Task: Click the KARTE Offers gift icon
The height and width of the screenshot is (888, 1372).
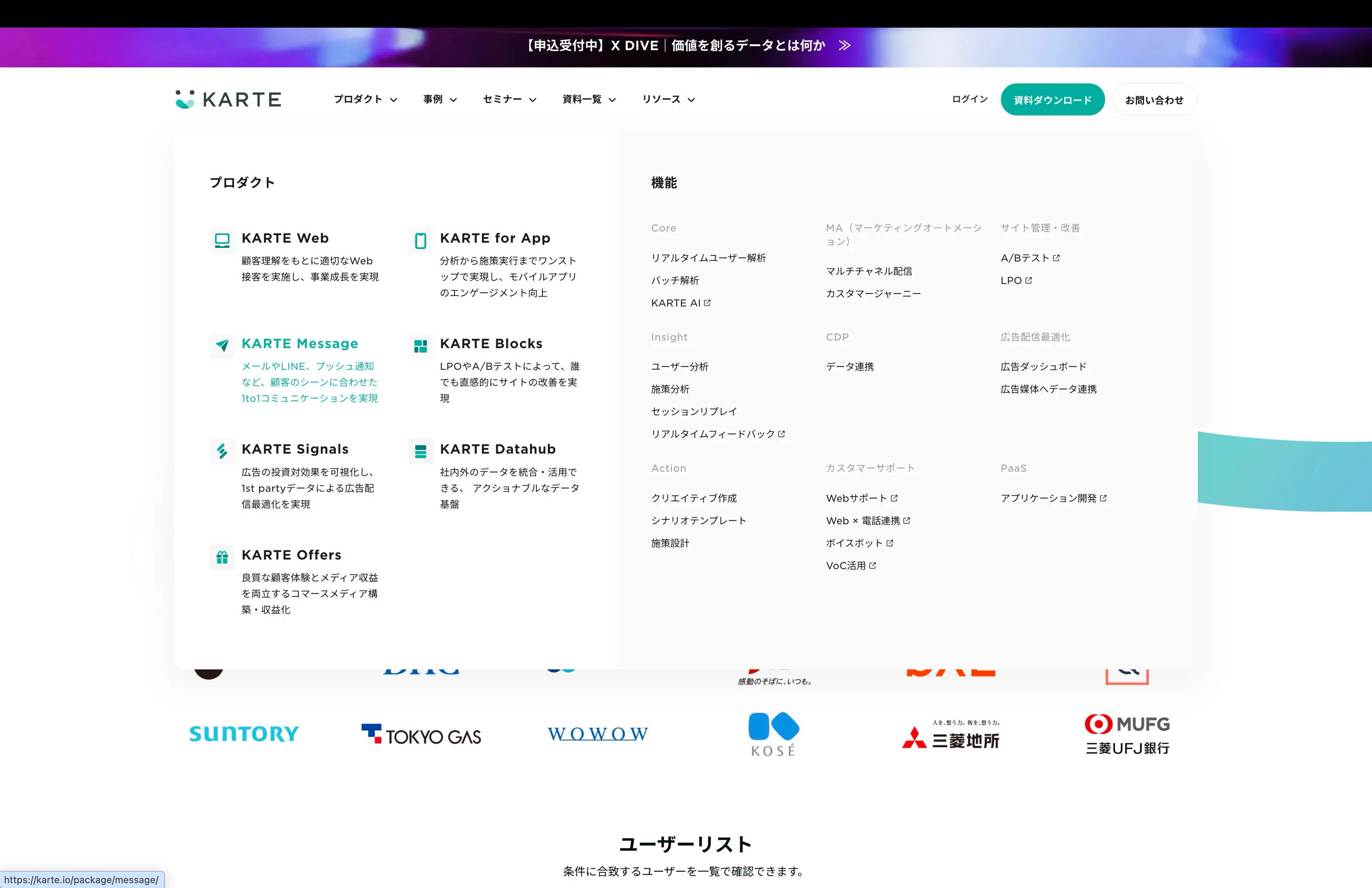Action: [x=222, y=557]
